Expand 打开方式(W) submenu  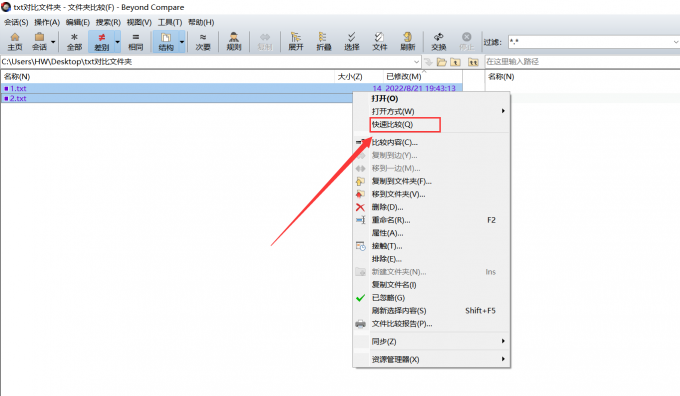[431, 111]
